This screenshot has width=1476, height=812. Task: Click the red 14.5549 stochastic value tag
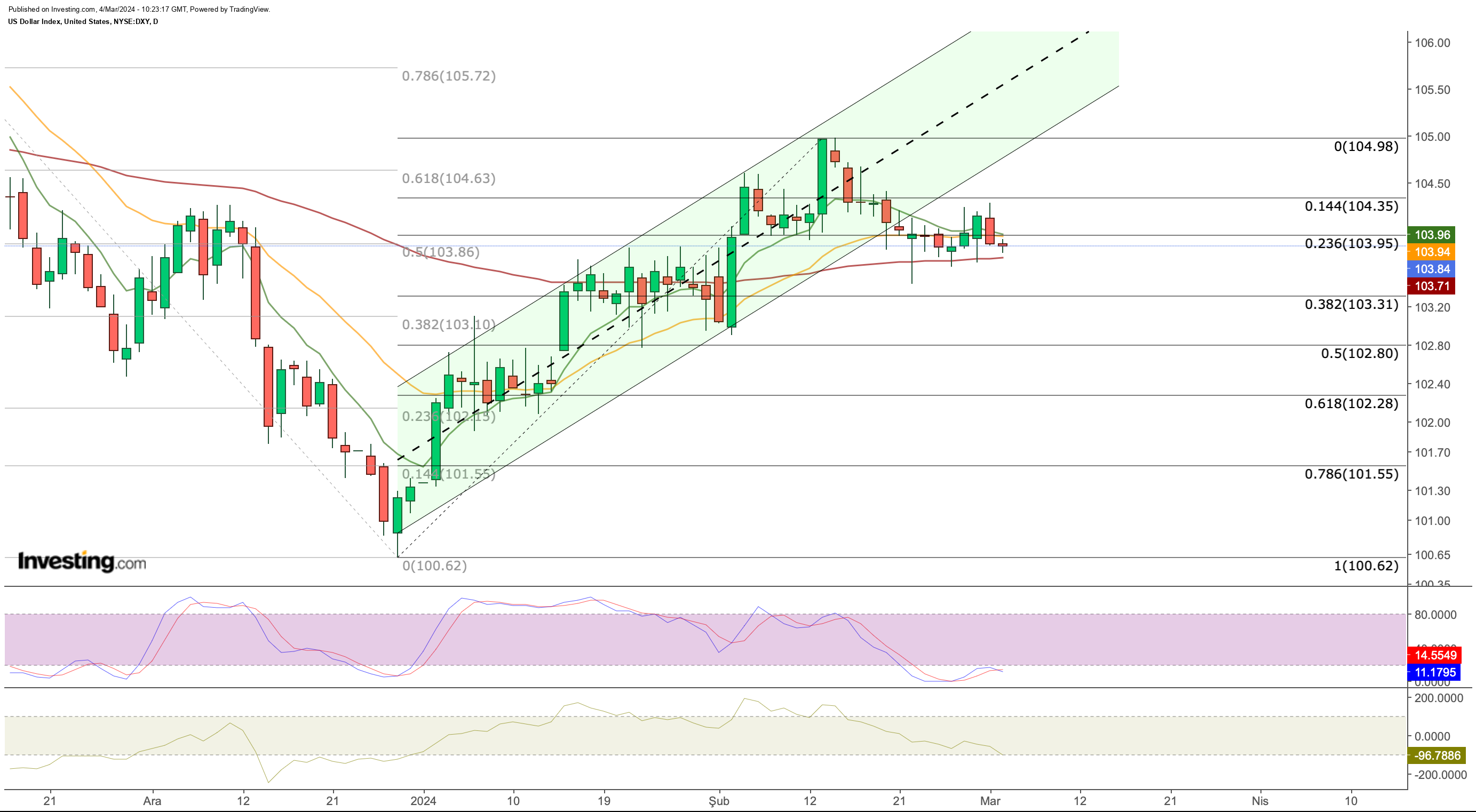click(x=1434, y=655)
